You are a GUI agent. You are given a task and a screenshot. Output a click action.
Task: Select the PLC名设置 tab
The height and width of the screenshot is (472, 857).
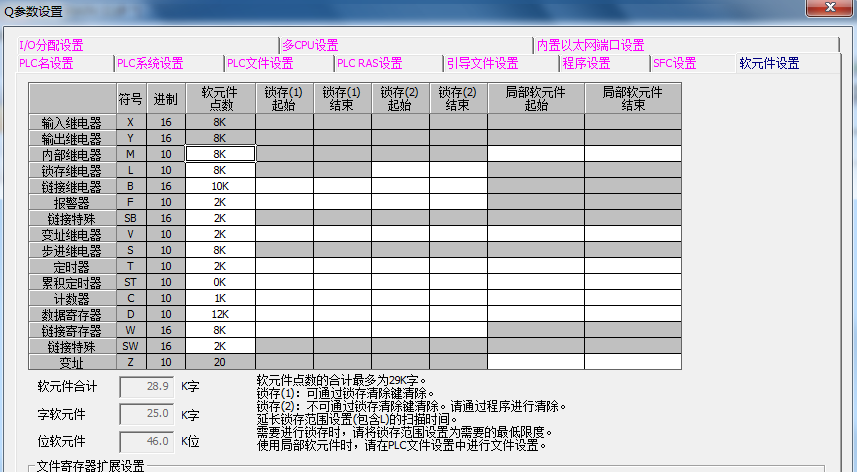(x=46, y=63)
